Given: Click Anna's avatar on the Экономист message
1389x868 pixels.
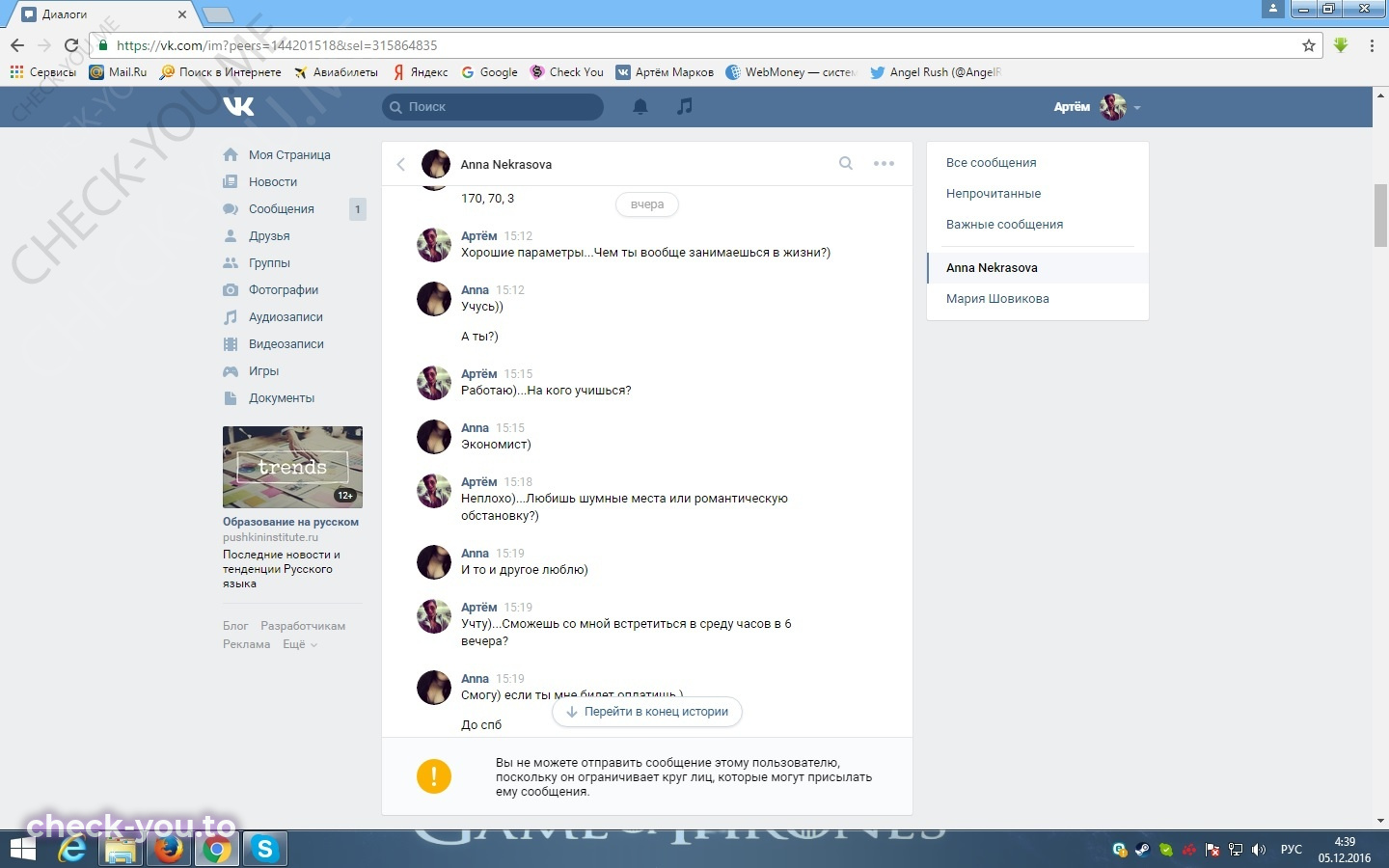Looking at the screenshot, I should (x=434, y=437).
